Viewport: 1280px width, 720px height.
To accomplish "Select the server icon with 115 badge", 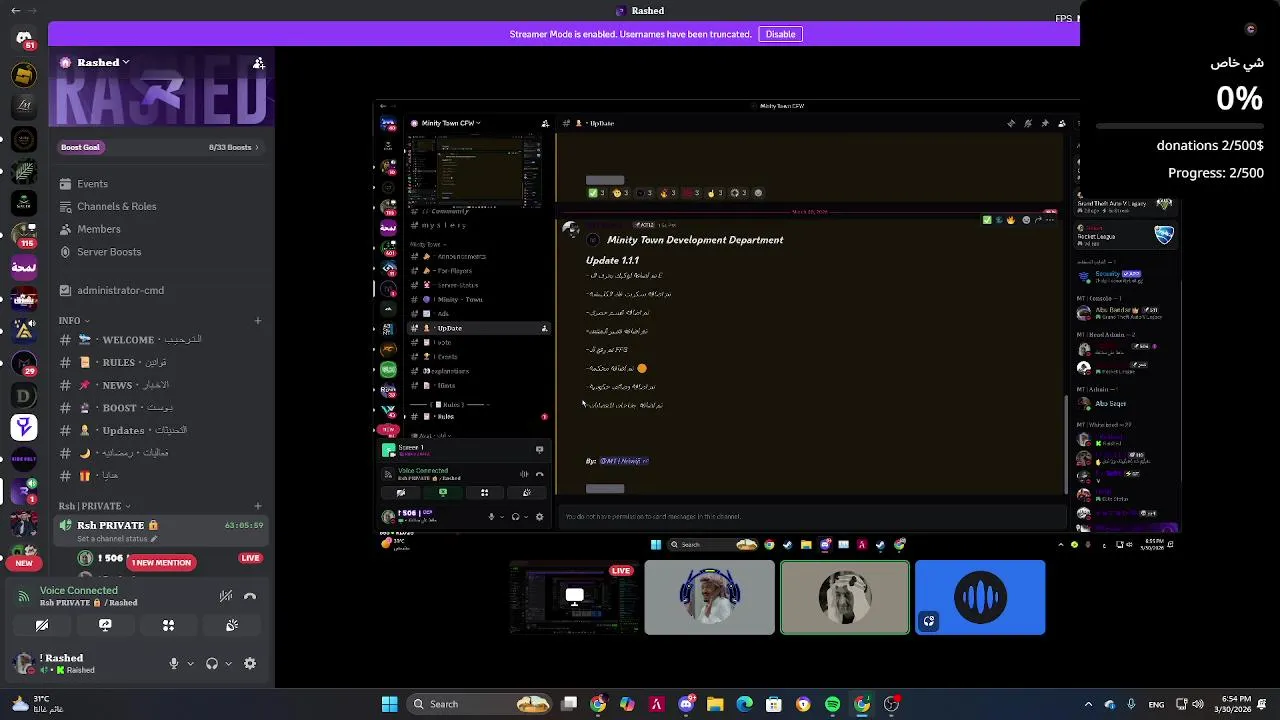I will coord(24,235).
